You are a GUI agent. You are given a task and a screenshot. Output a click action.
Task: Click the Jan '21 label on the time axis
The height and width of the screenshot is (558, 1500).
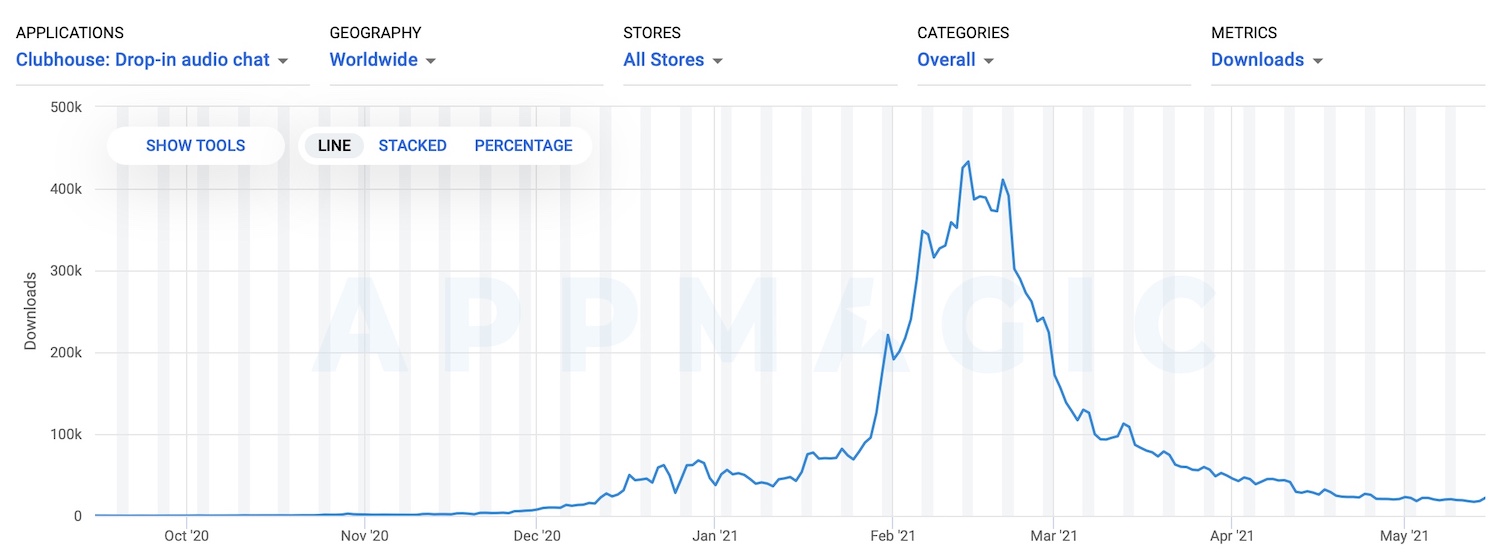pos(716,536)
